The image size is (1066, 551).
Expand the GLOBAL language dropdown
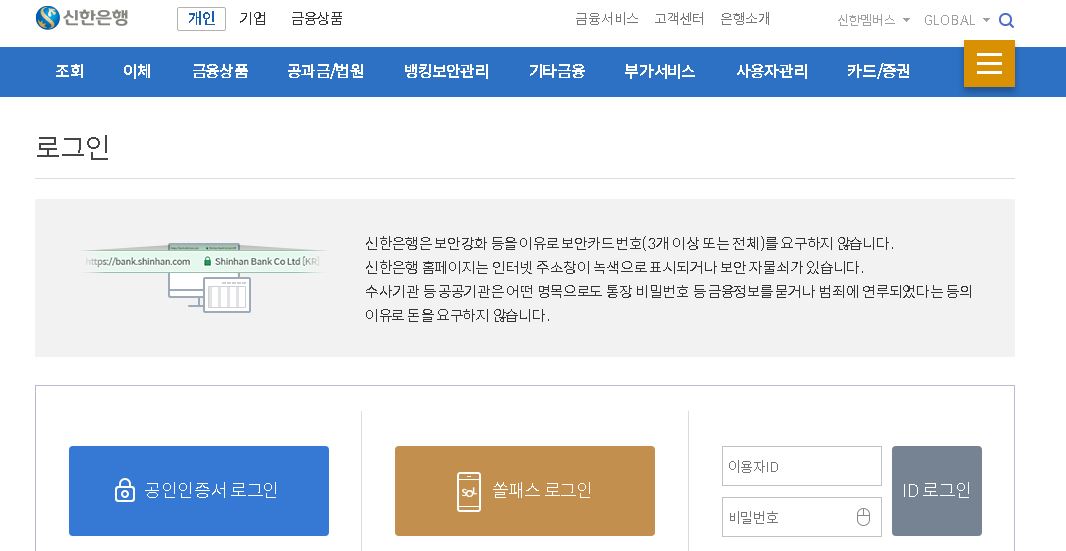tap(957, 20)
